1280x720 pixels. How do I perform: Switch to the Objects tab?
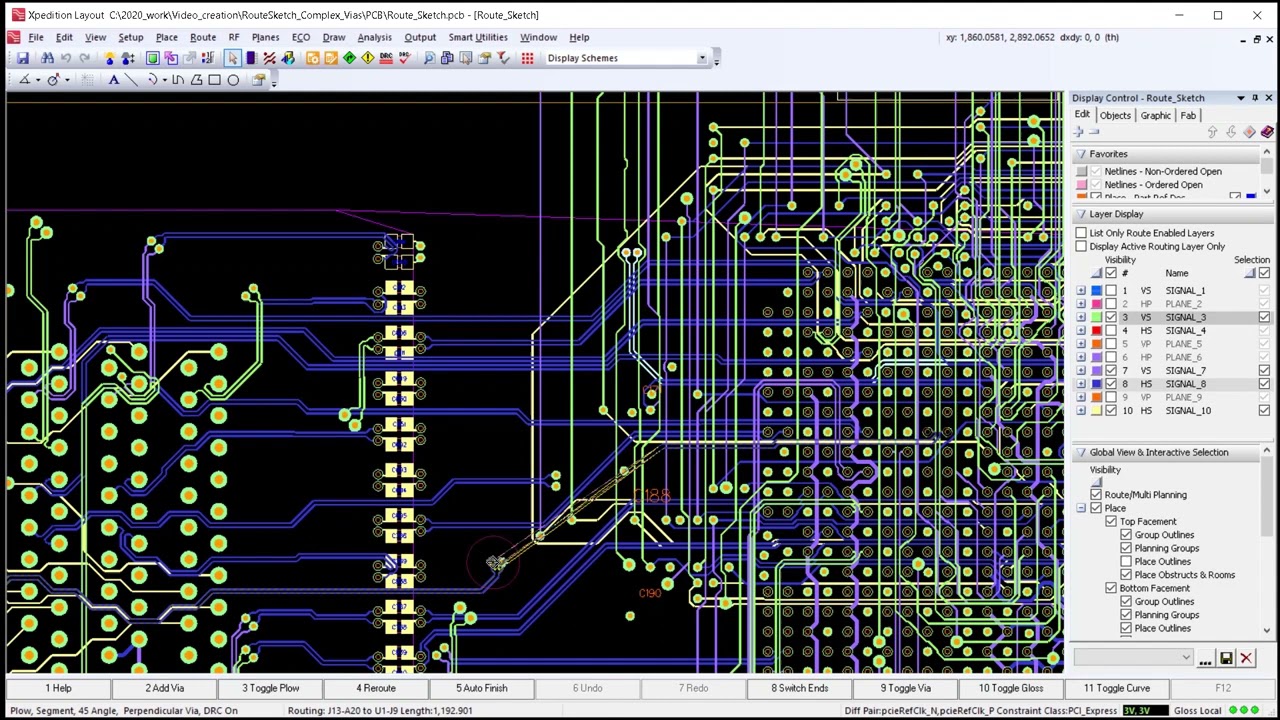[x=1115, y=115]
